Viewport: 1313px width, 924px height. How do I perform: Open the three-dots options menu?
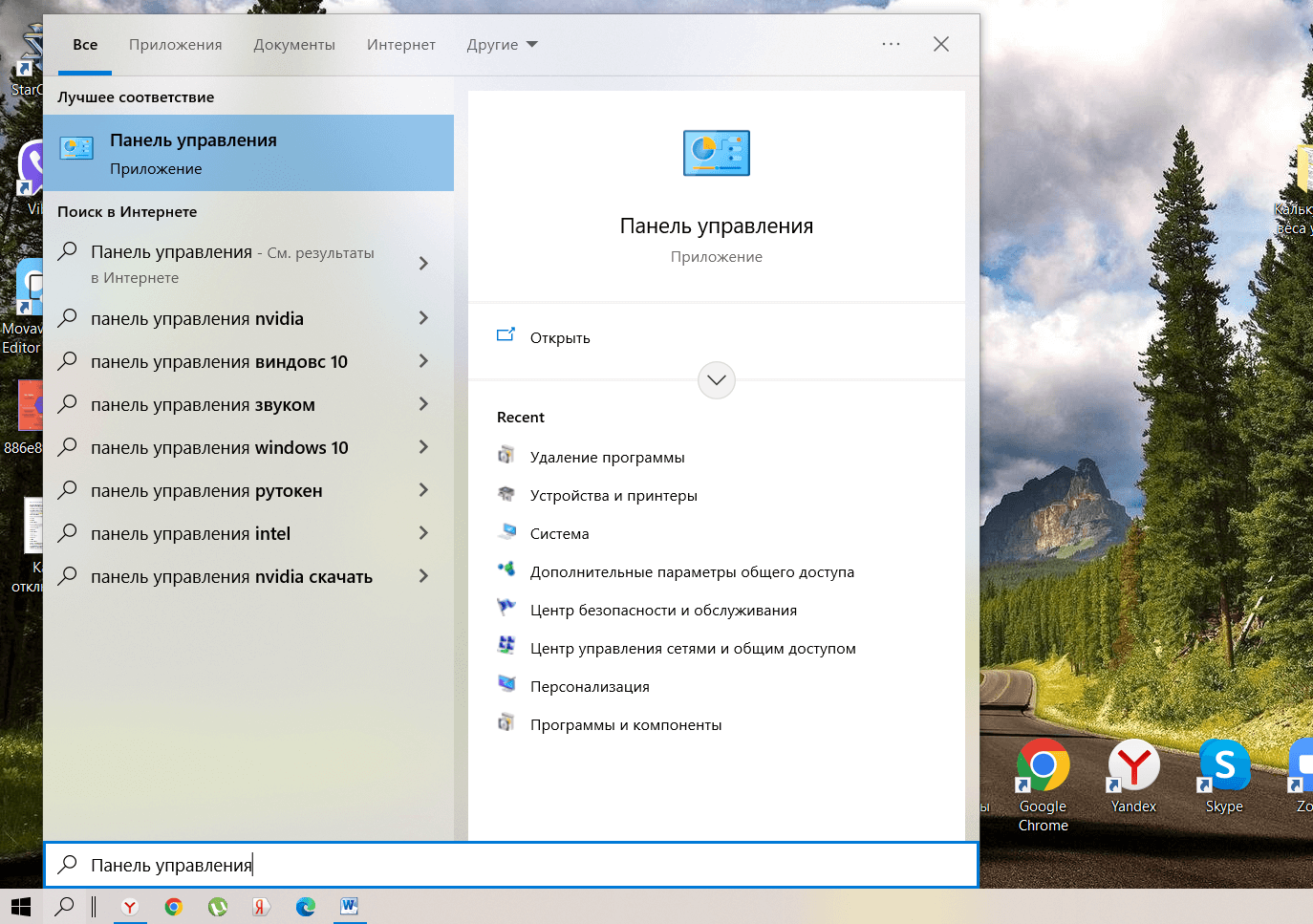(x=891, y=44)
